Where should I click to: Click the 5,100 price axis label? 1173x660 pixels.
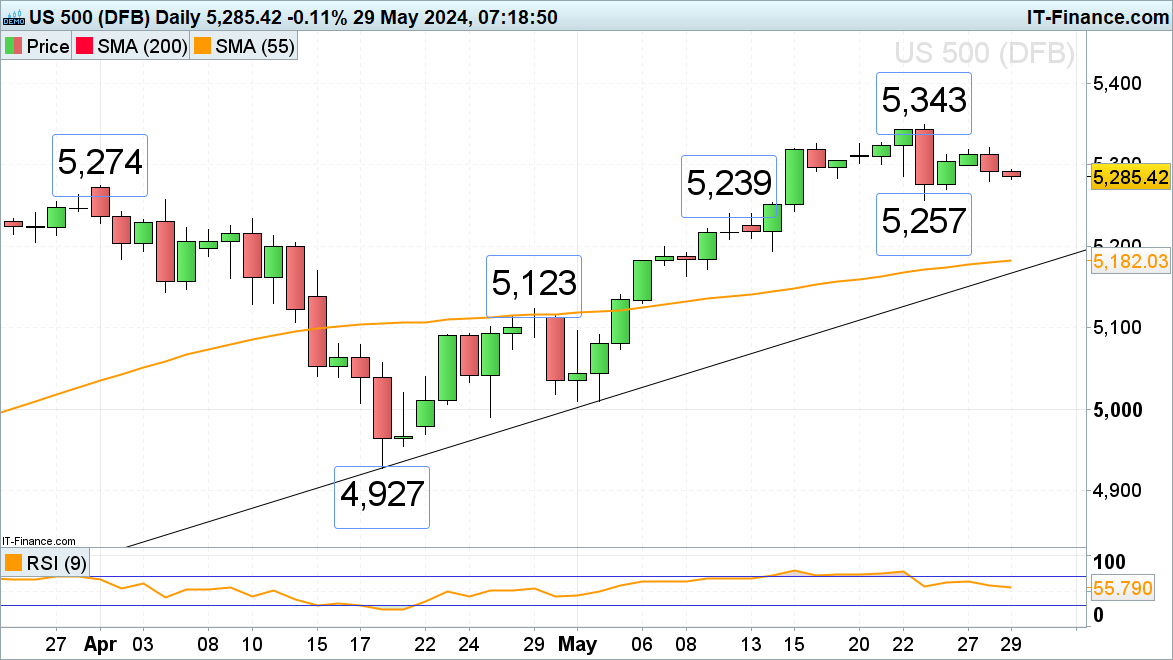(1117, 327)
